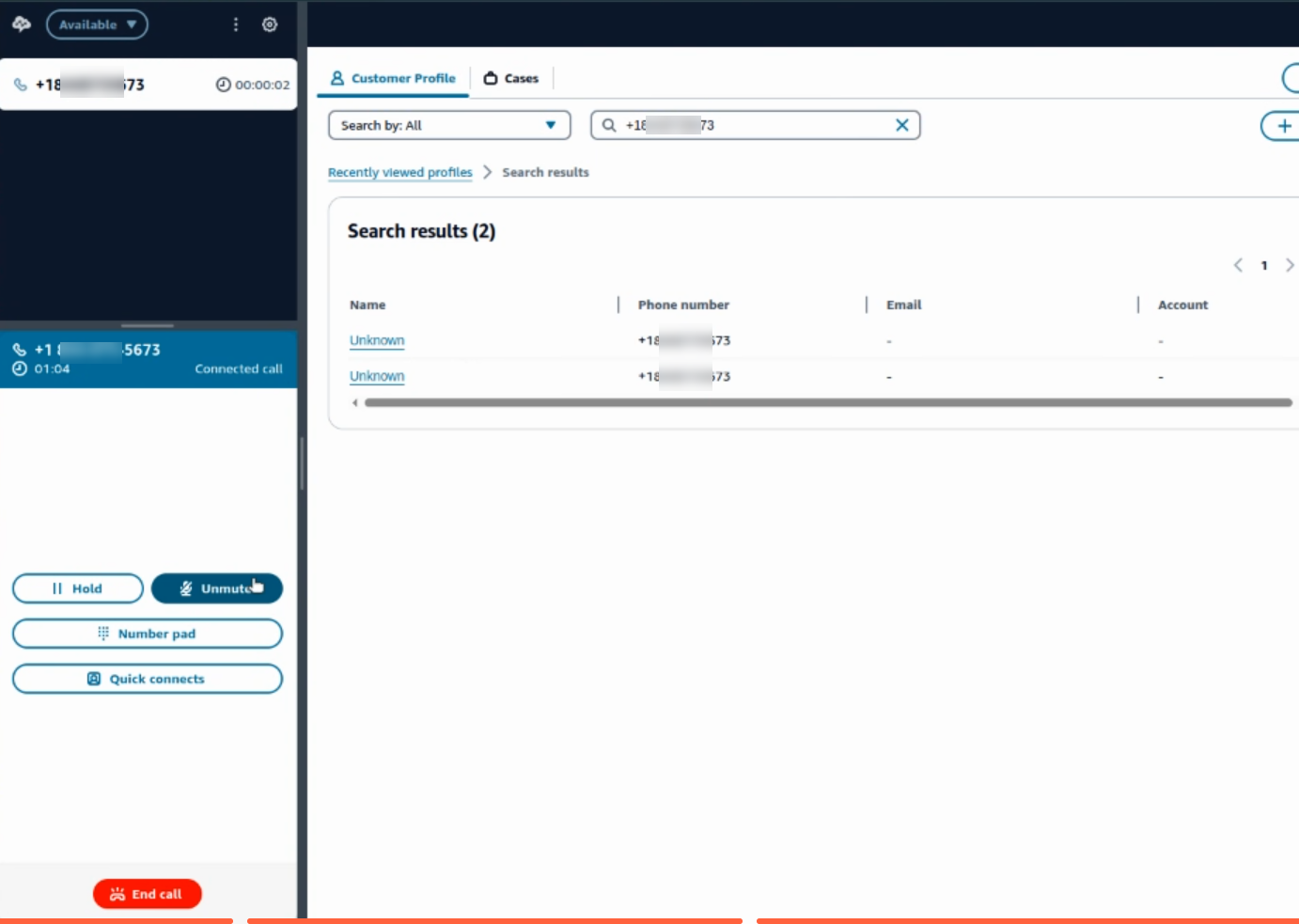Image resolution: width=1299 pixels, height=924 pixels.
Task: Open the Available status dropdown
Action: [x=97, y=24]
